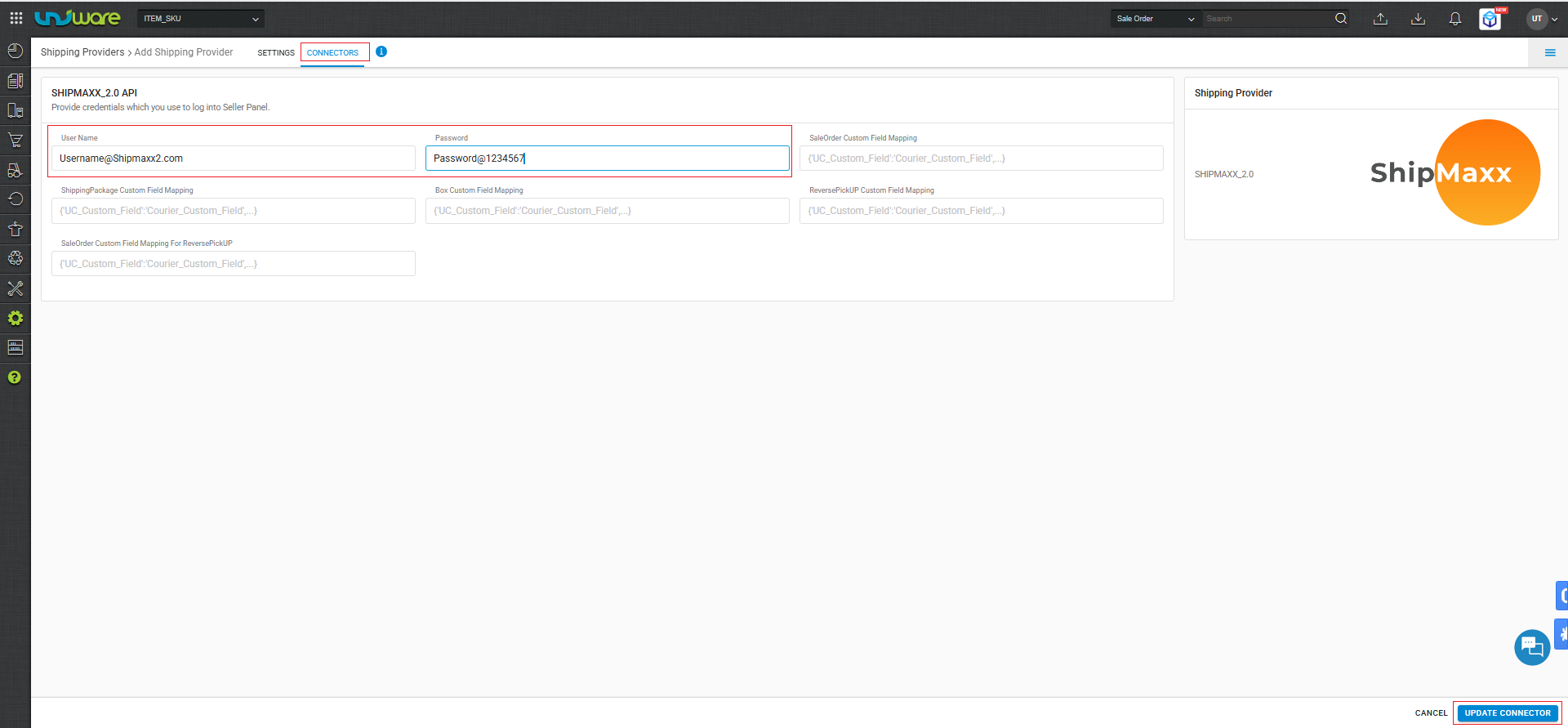This screenshot has height=728, width=1568.
Task: Click the Update Connector button
Action: (x=1508, y=713)
